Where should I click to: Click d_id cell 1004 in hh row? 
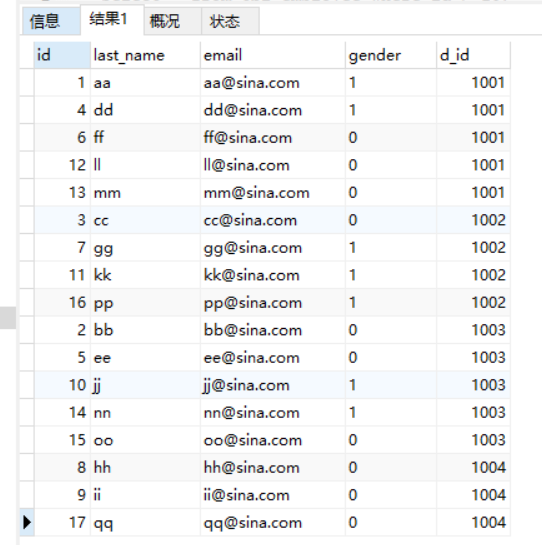coord(474,467)
